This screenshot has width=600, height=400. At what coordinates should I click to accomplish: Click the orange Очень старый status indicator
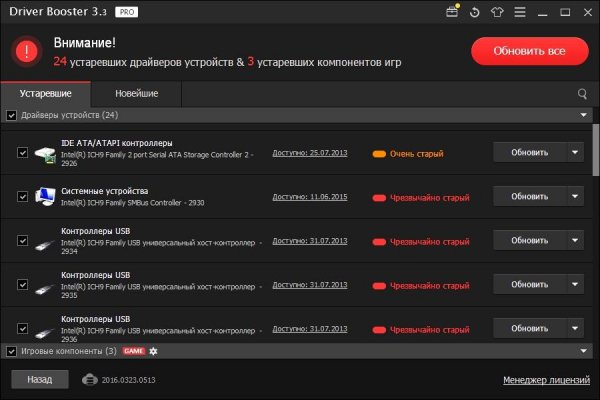[x=379, y=154]
